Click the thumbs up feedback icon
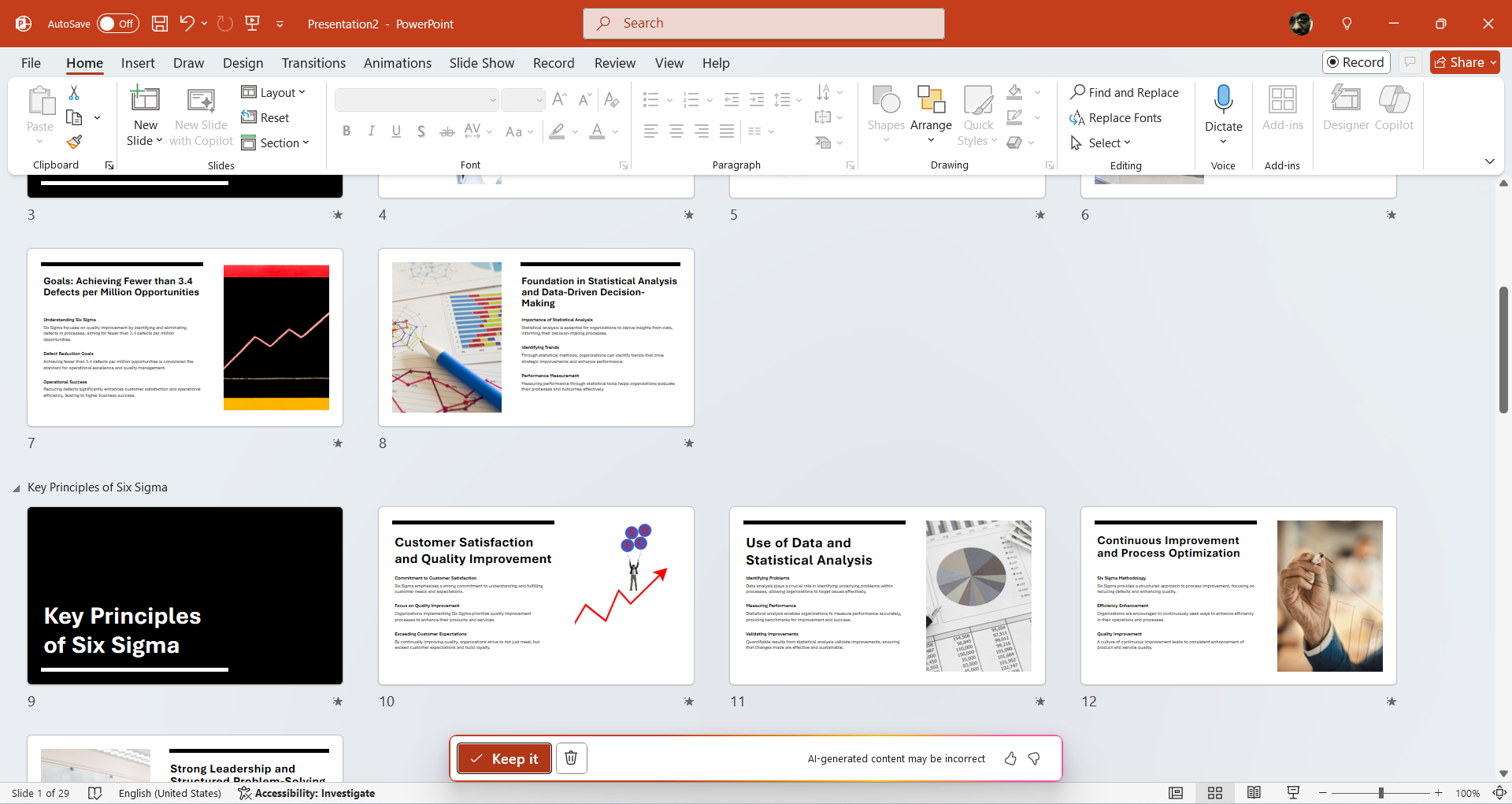This screenshot has width=1512, height=804. 1010,758
